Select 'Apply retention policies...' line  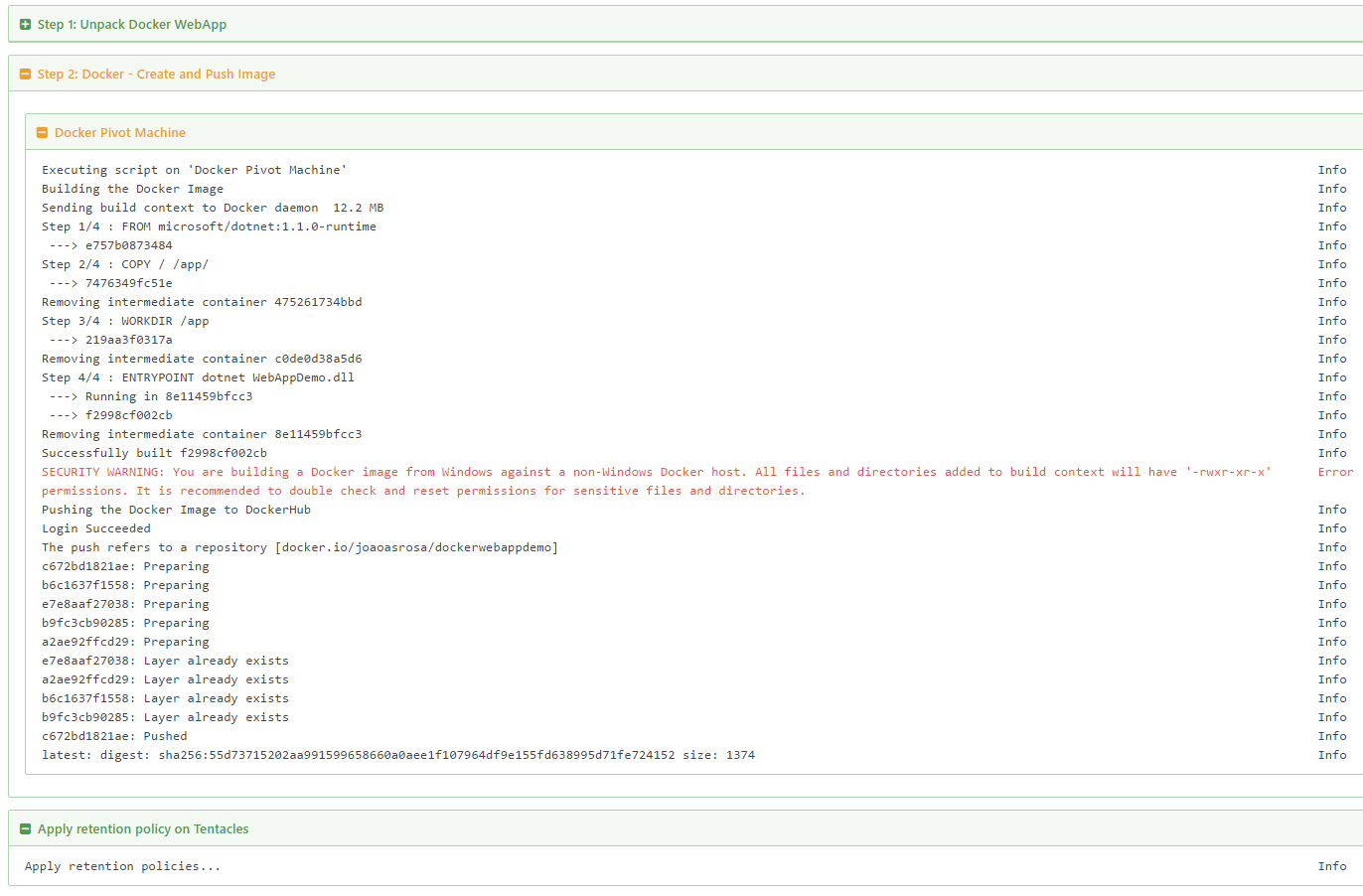pyautogui.click(x=122, y=866)
